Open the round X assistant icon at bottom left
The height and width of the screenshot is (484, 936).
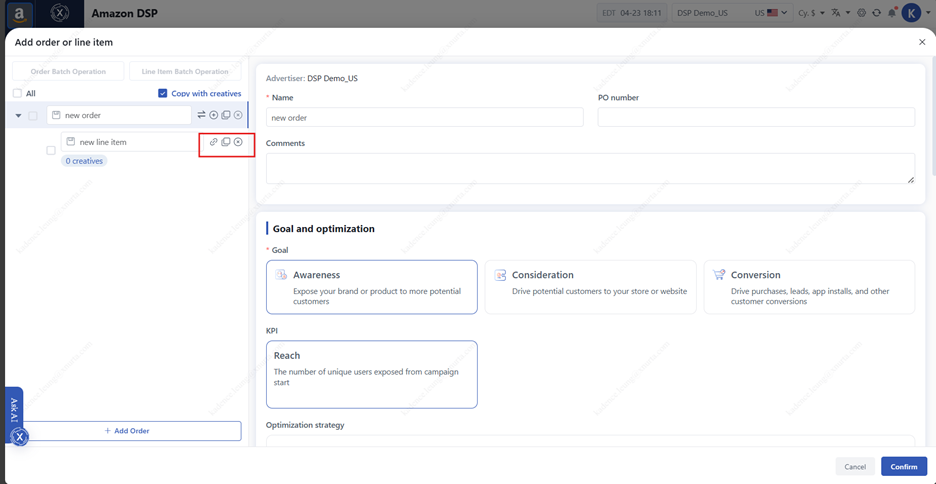[x=20, y=437]
